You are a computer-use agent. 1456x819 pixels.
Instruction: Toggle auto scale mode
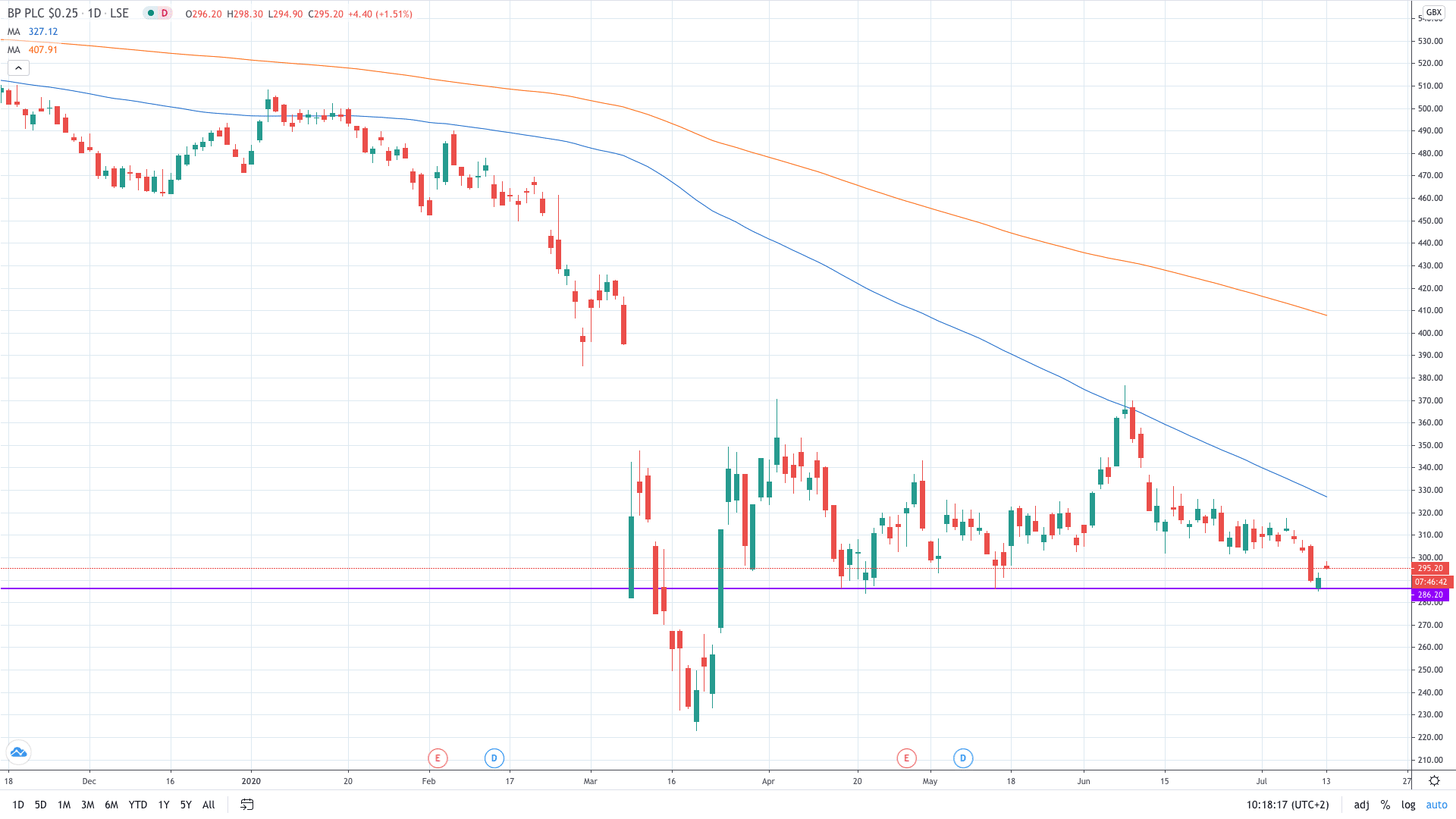point(1437,805)
